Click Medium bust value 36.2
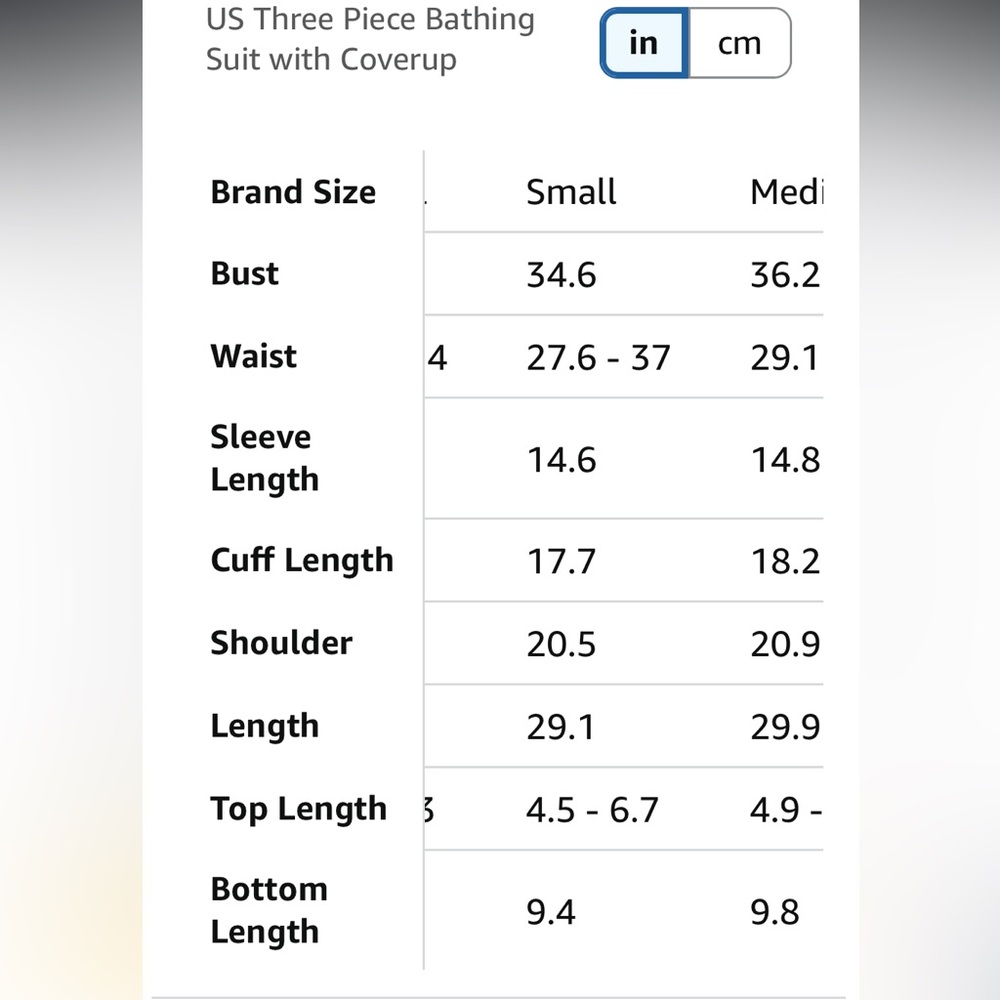Viewport: 1000px width, 1000px height. tap(786, 276)
